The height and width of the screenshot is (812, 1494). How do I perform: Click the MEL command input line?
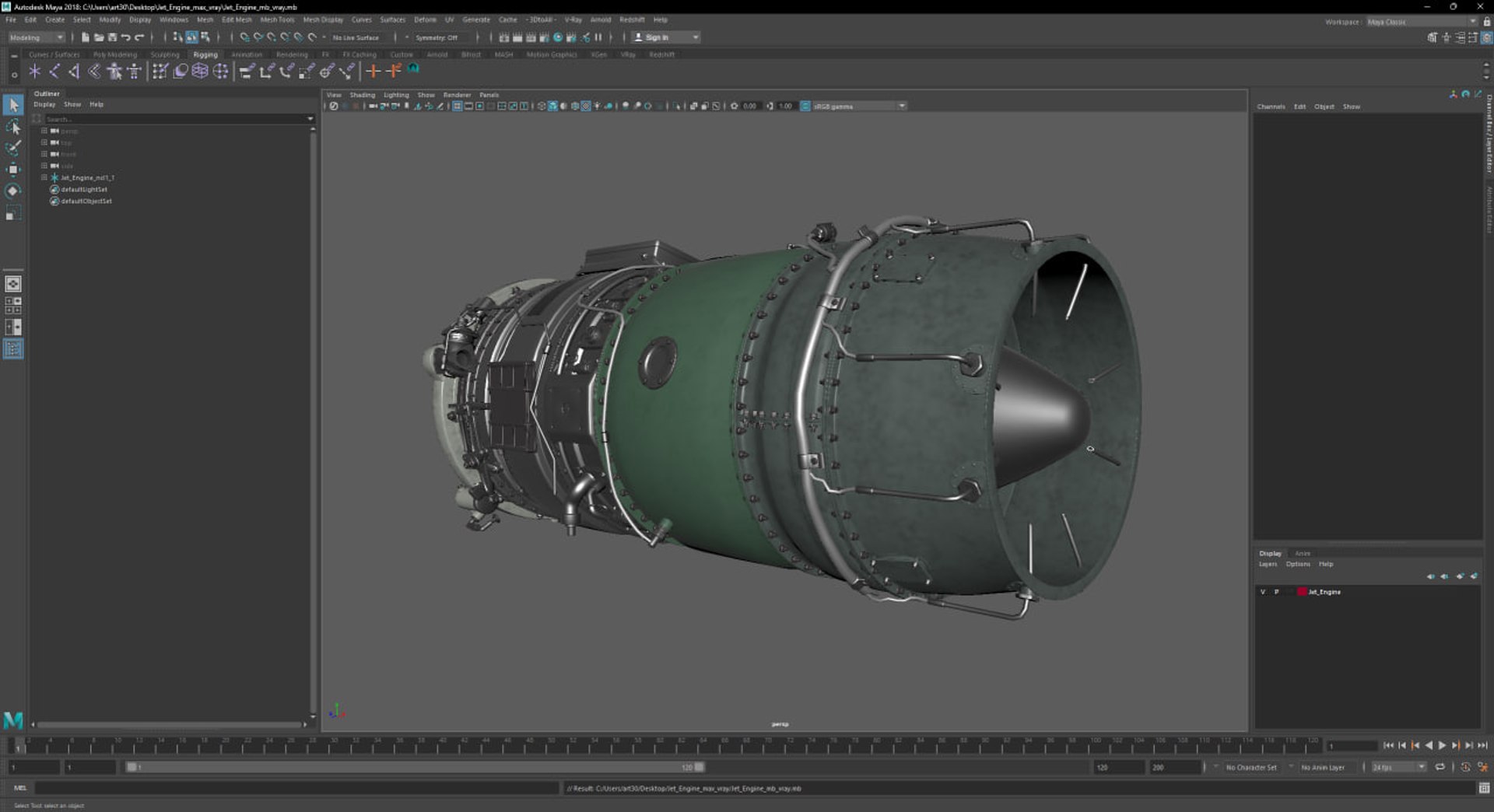296,788
